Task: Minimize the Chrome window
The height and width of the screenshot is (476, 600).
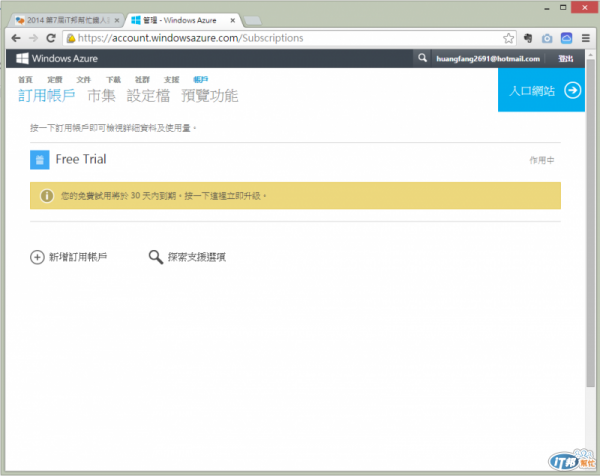Action: pos(547,8)
